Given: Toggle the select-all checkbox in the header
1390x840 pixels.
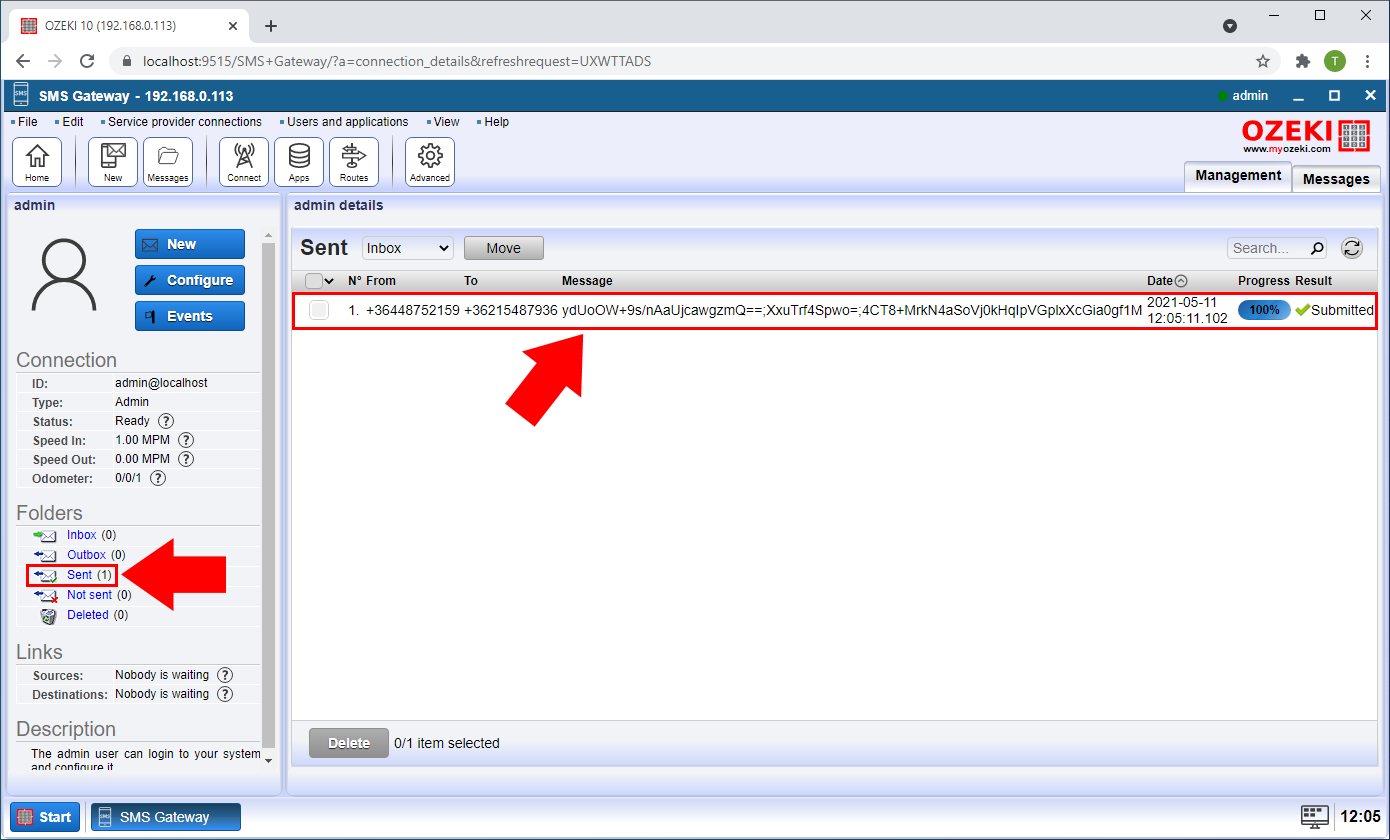Looking at the screenshot, I should [x=314, y=281].
